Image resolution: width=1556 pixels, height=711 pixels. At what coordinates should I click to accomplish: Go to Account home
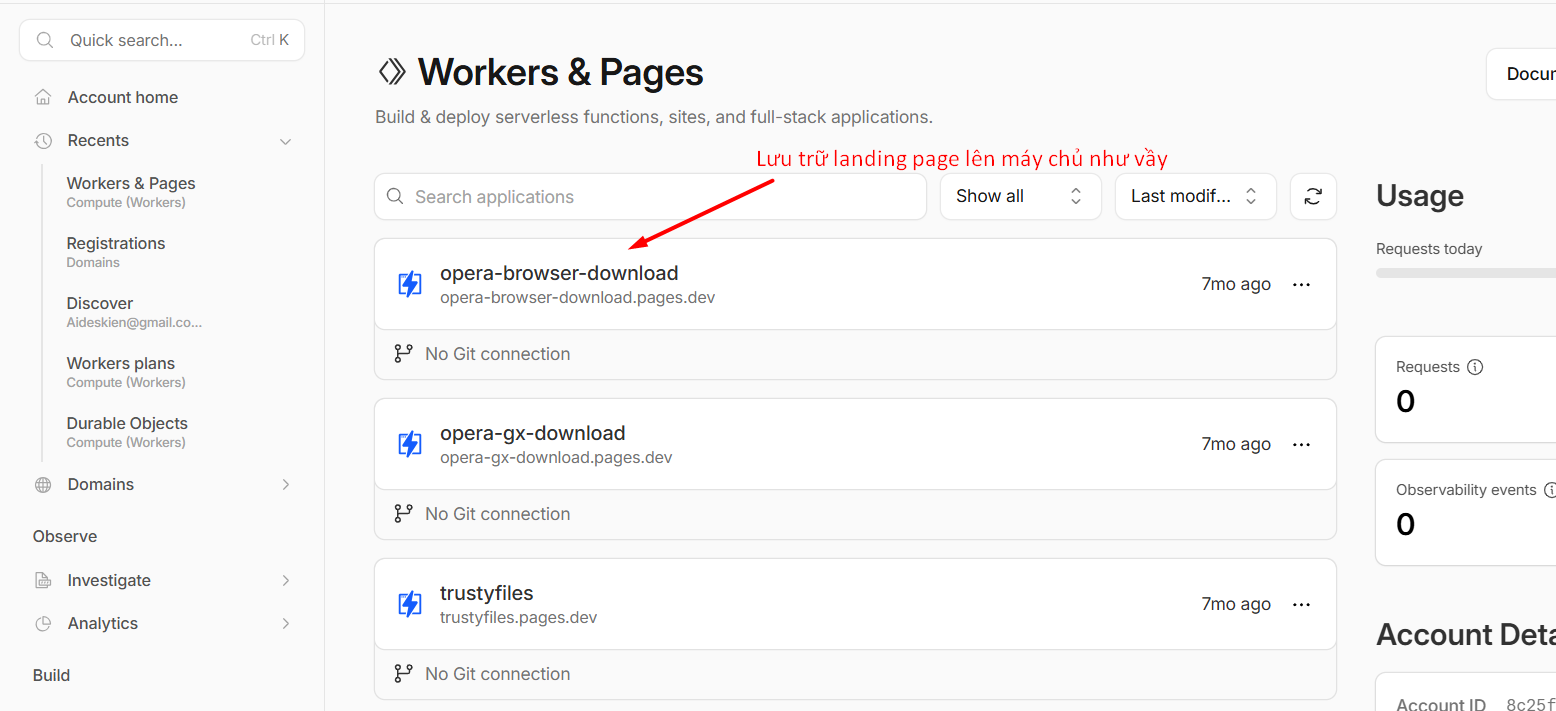(123, 97)
